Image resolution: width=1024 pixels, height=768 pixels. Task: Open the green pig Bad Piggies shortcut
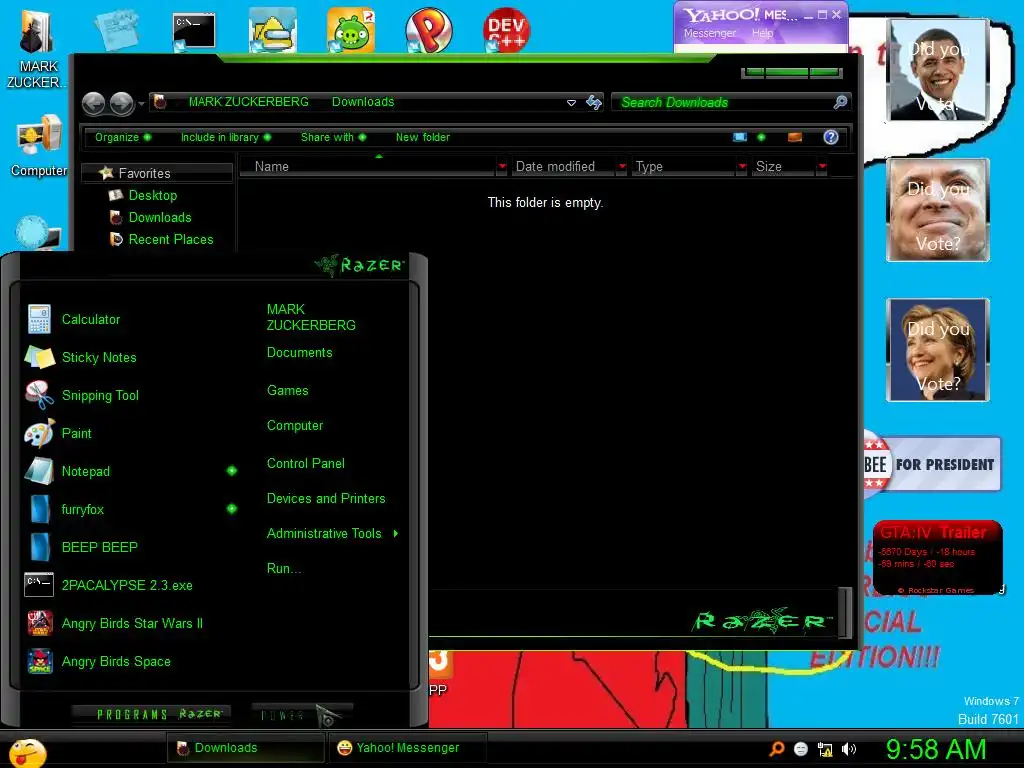pos(351,30)
